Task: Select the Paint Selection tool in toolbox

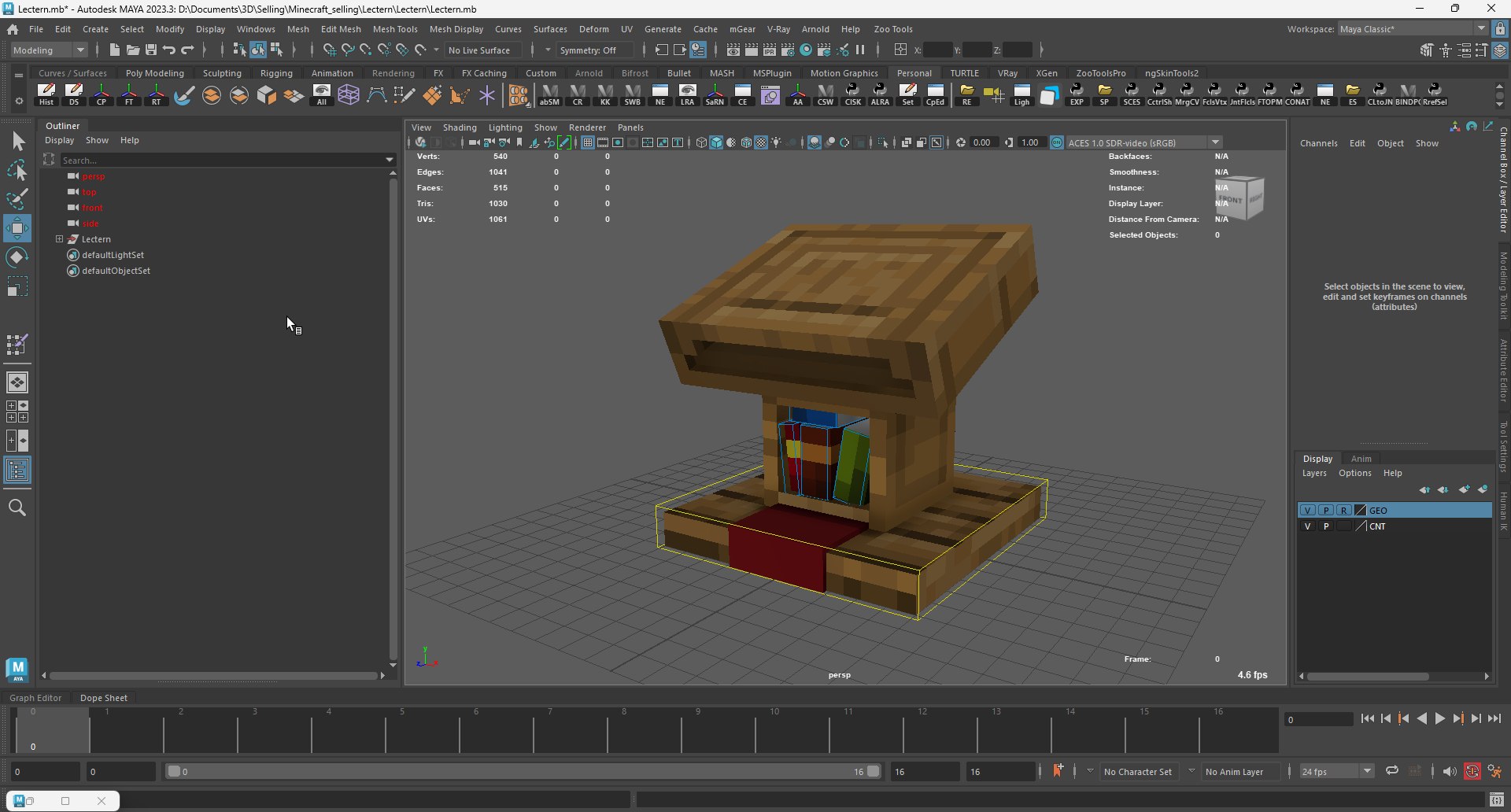Action: coord(17,198)
